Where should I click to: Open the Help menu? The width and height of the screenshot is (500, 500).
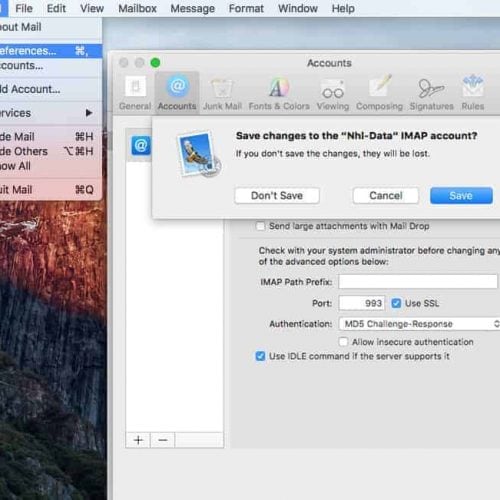click(x=343, y=8)
